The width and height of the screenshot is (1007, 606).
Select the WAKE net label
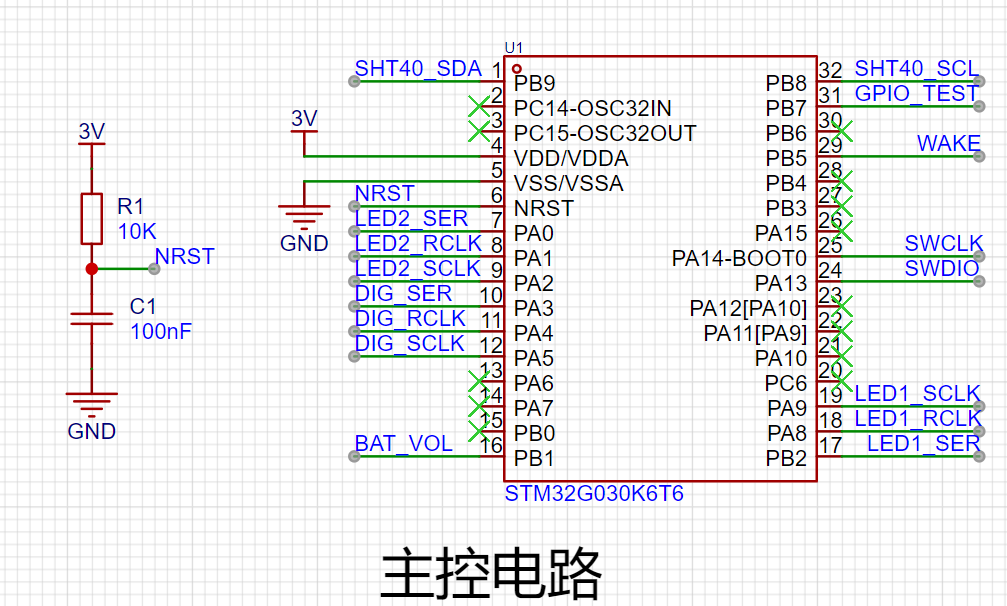point(949,144)
